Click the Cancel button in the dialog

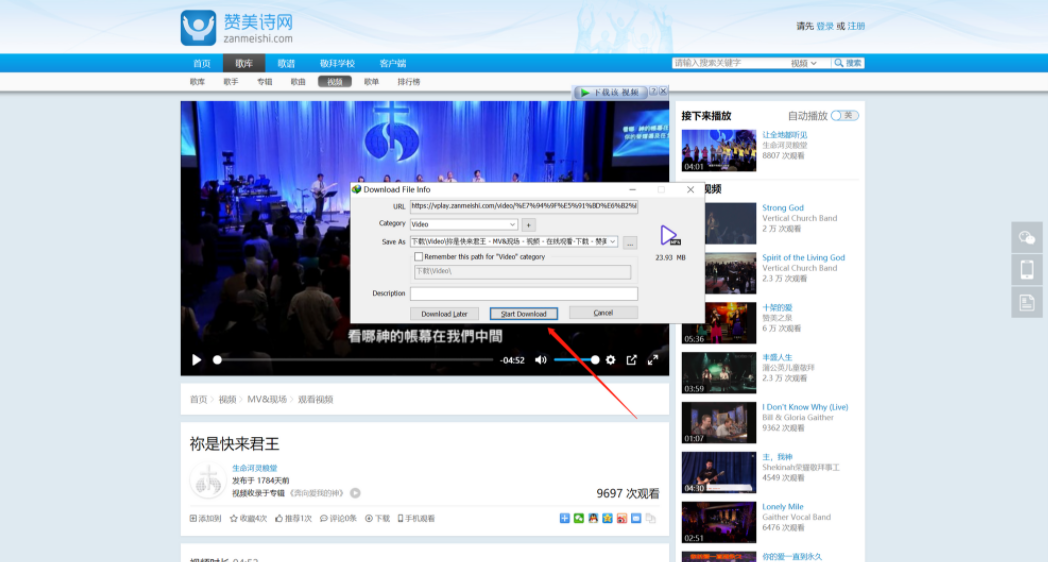[x=603, y=313]
